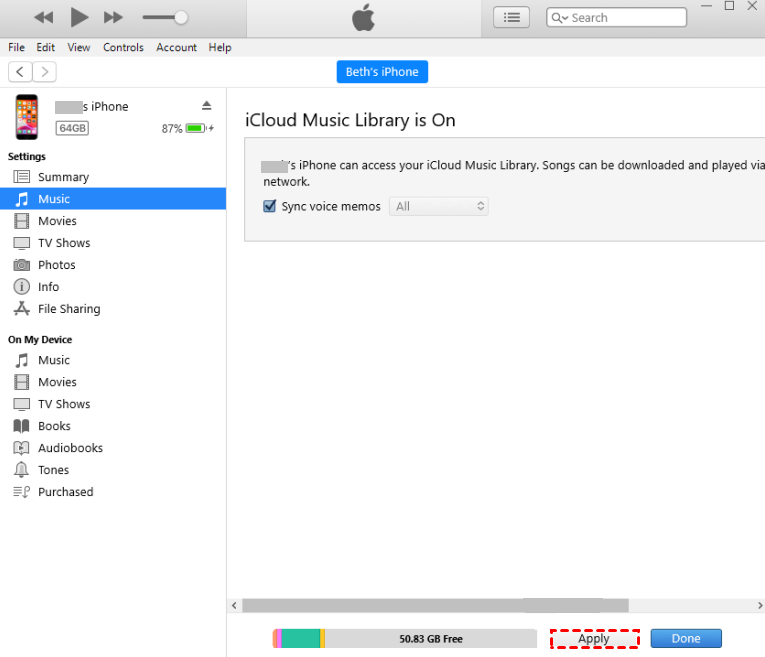Image resolution: width=765 pixels, height=657 pixels.
Task: Open the File menu
Action: [16, 47]
